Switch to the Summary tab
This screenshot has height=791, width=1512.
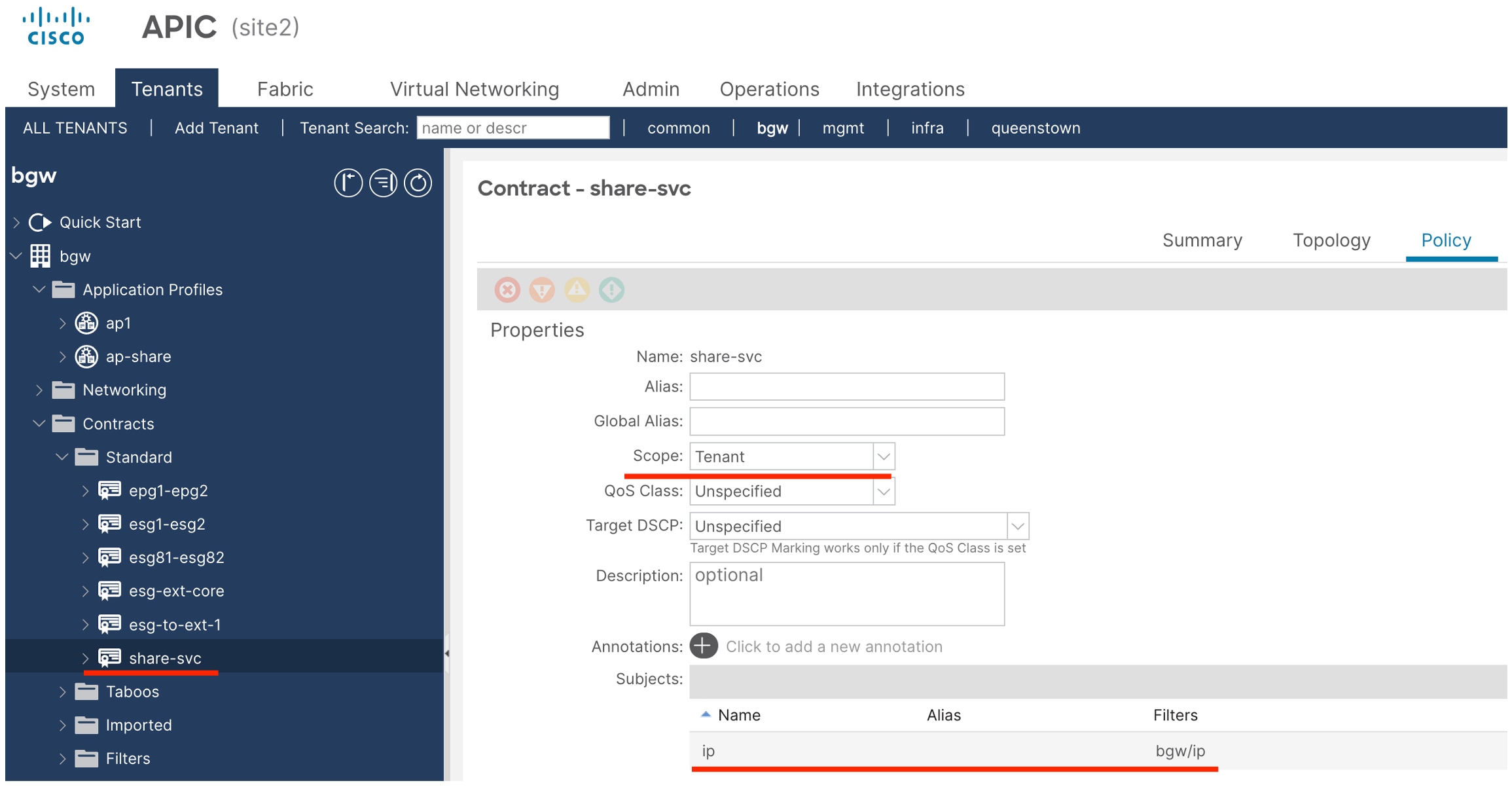click(x=1202, y=240)
